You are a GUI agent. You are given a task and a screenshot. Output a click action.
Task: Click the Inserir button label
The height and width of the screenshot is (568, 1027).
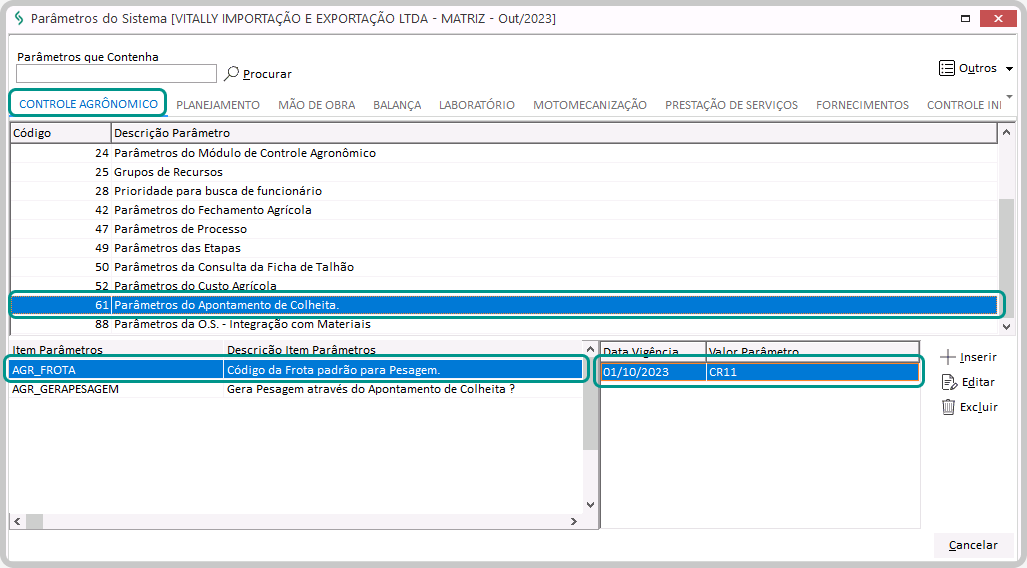pyautogui.click(x=978, y=357)
